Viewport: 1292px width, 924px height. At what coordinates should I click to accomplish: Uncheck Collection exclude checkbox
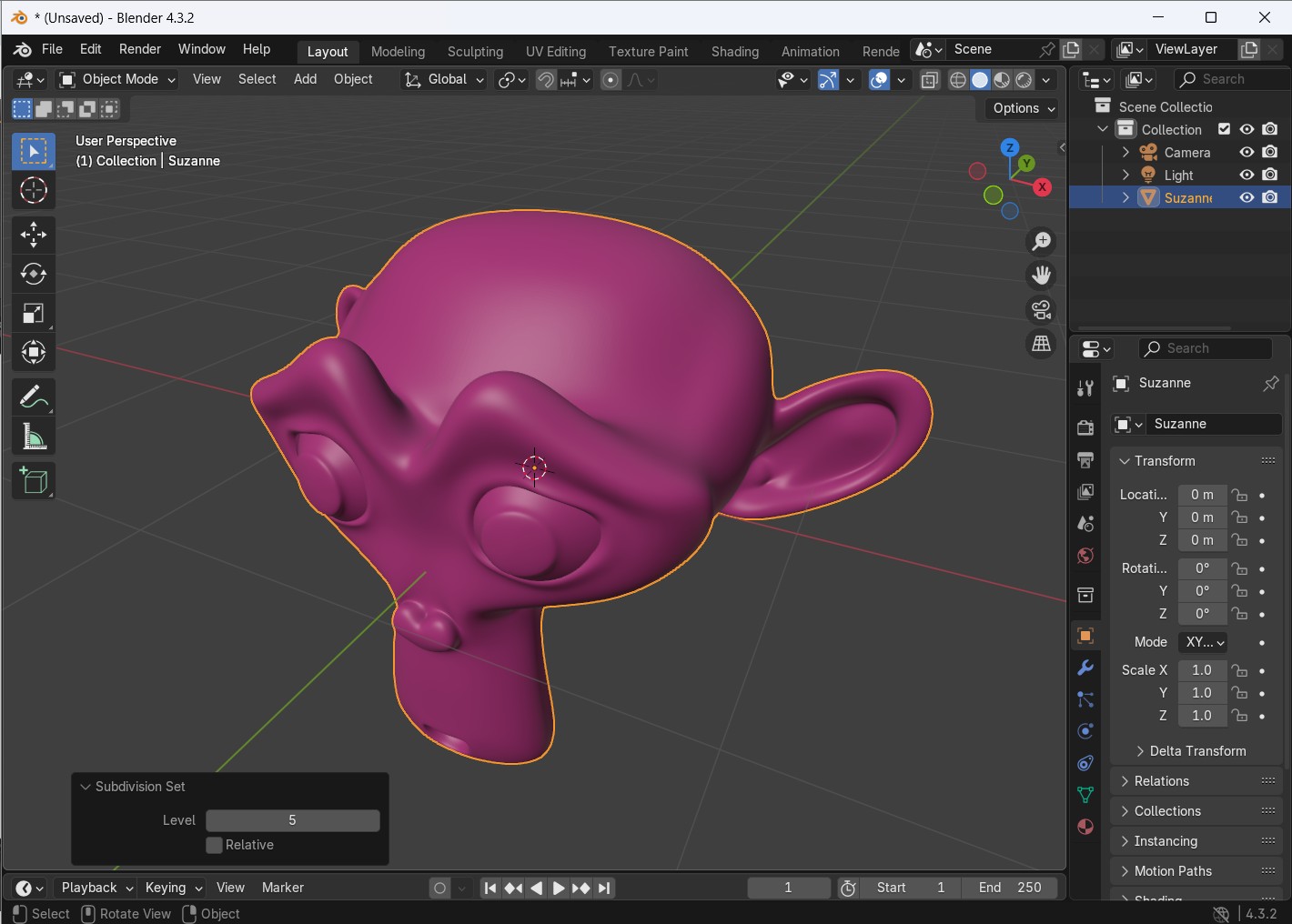[x=1225, y=129]
